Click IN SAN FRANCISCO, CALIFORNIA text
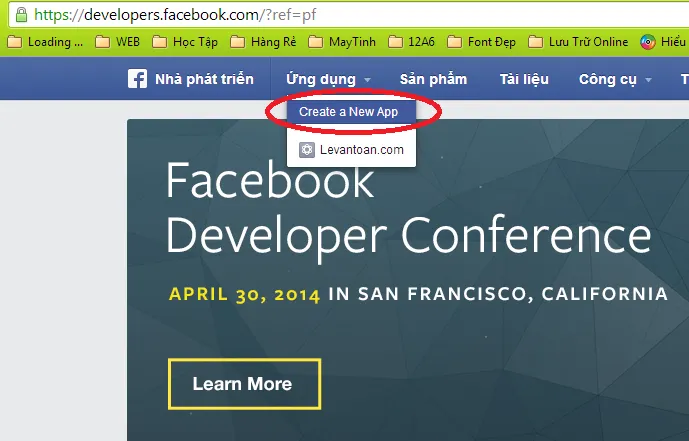The image size is (689, 441). tap(498, 294)
